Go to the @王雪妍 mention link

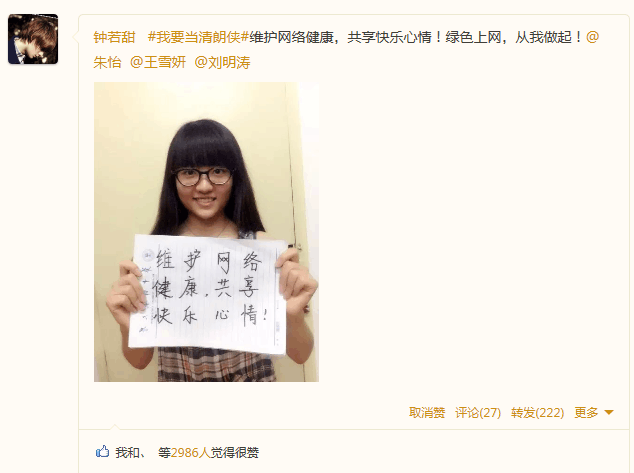[x=158, y=62]
